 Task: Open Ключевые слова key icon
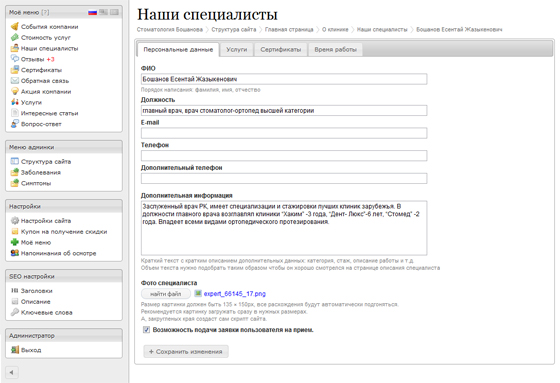[15, 312]
